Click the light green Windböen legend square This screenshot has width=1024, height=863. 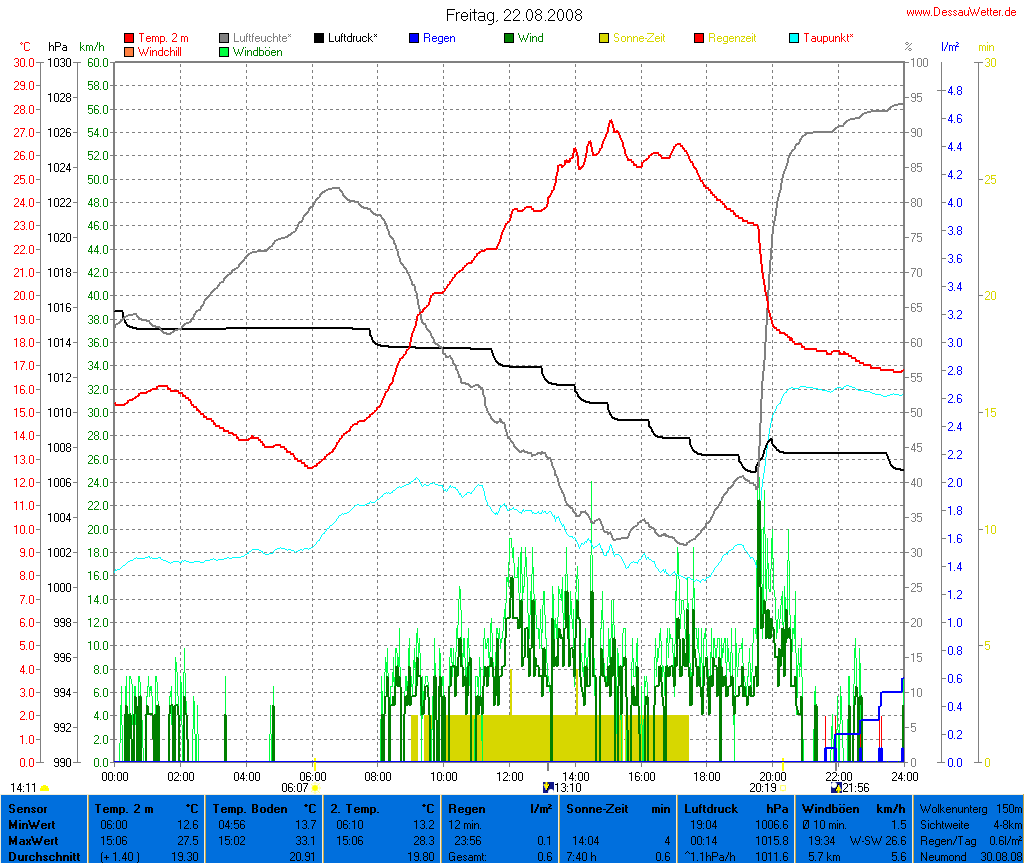click(x=225, y=51)
